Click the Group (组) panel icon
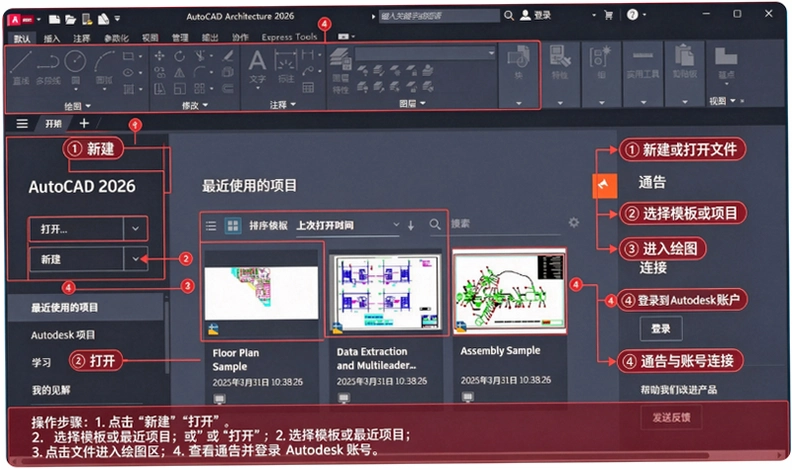 (601, 63)
